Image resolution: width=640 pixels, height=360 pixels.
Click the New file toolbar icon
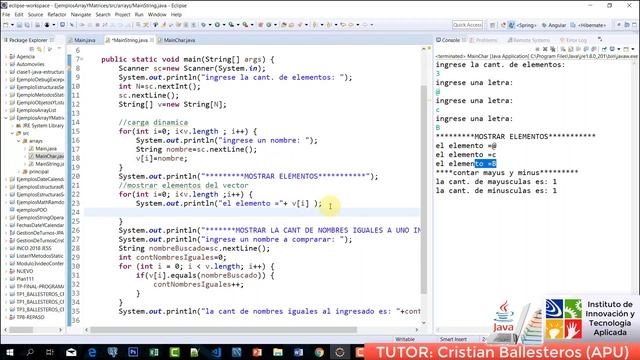click(x=6, y=25)
